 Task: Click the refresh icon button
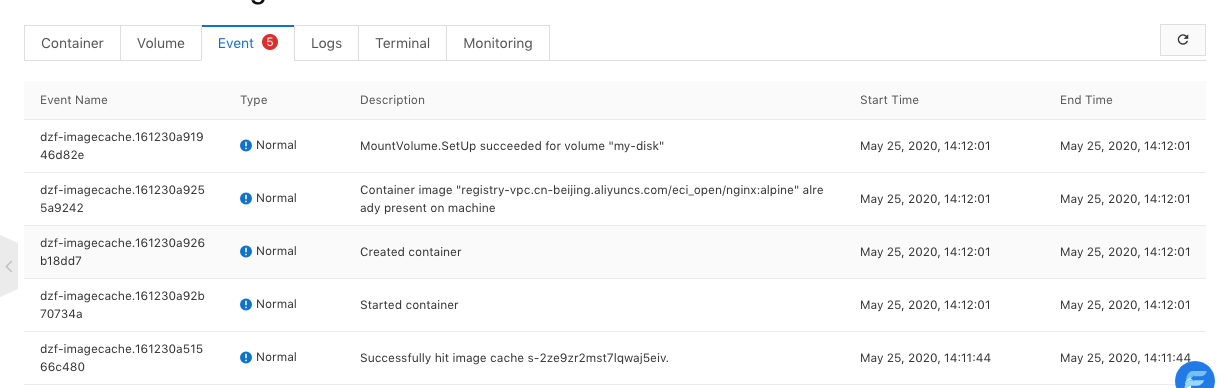1183,40
